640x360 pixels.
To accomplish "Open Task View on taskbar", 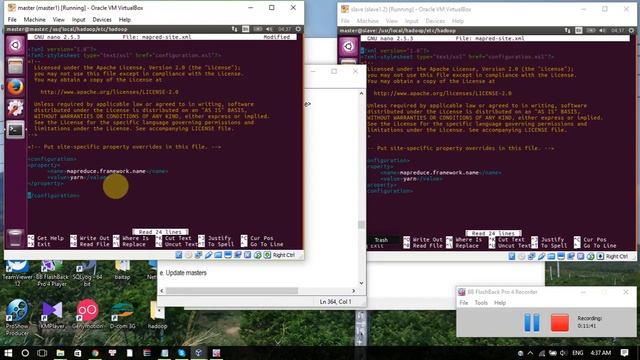I will [x=42, y=353].
